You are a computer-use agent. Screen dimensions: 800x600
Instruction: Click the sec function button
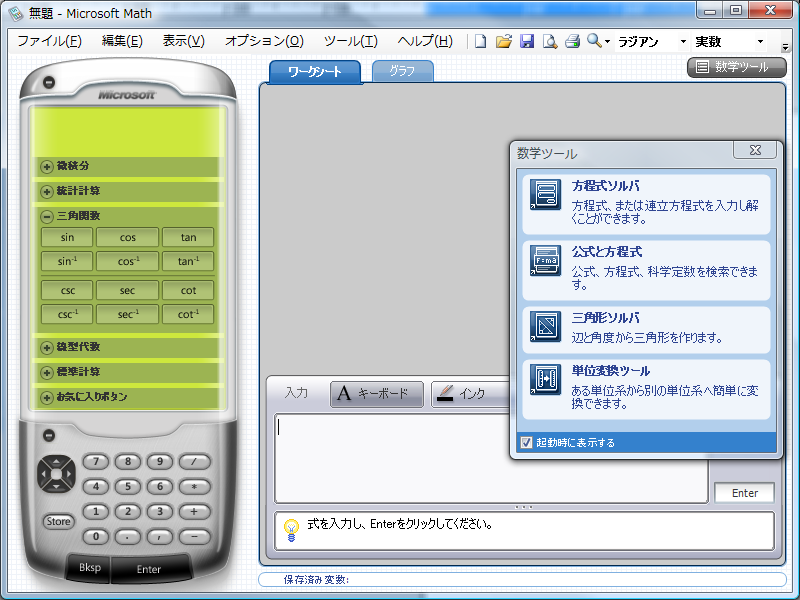(128, 290)
